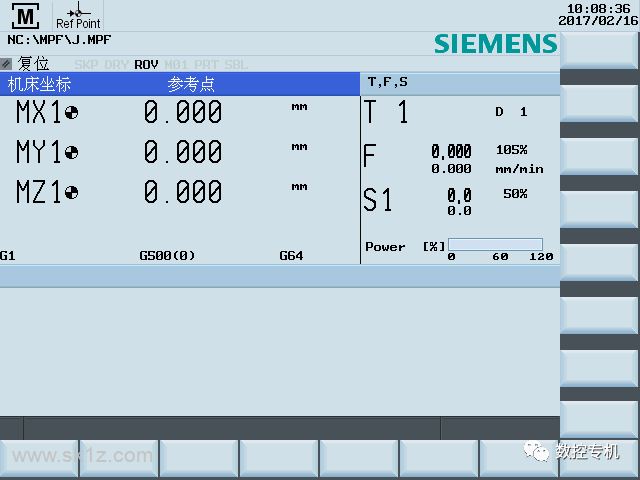This screenshot has width=640, height=480.
Task: Click the reset status icon beside 复位
Action: [6, 64]
